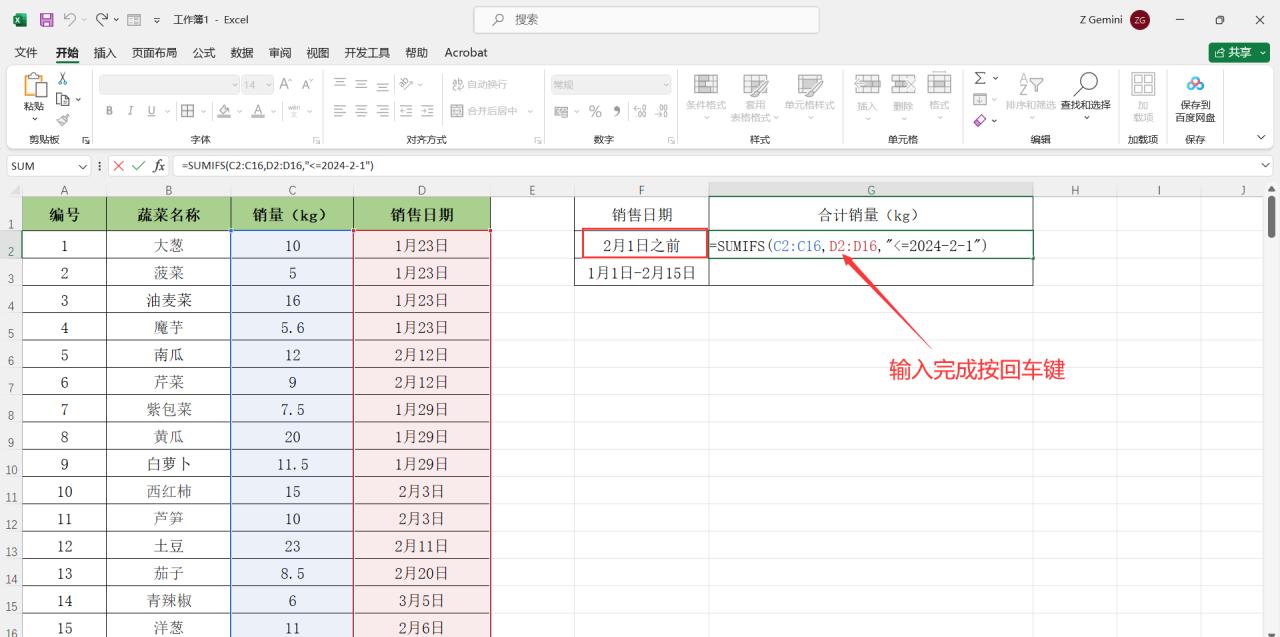Click the AutoSum sigma icon

tap(980, 78)
